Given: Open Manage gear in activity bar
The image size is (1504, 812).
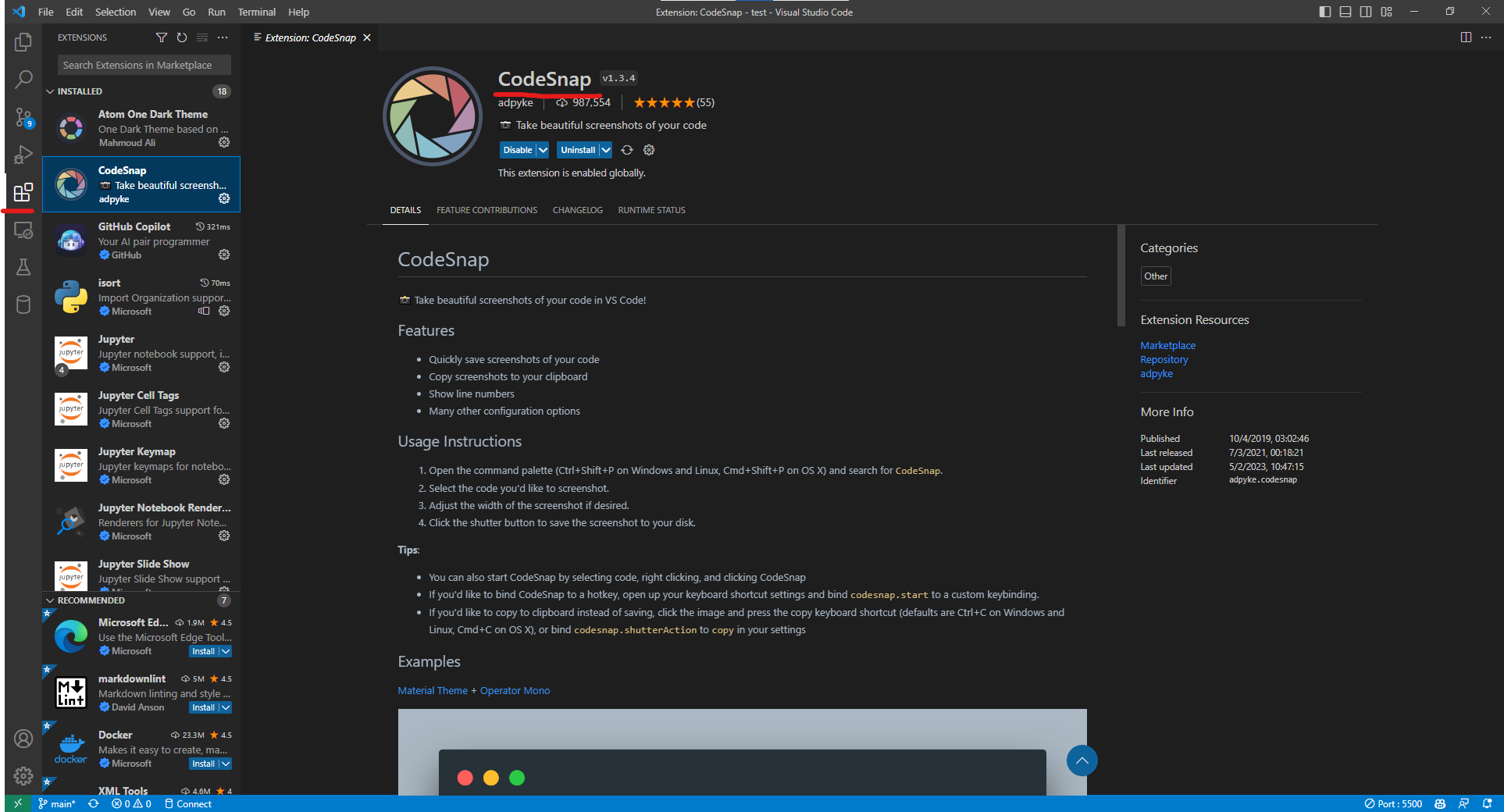Looking at the screenshot, I should pyautogui.click(x=23, y=775).
